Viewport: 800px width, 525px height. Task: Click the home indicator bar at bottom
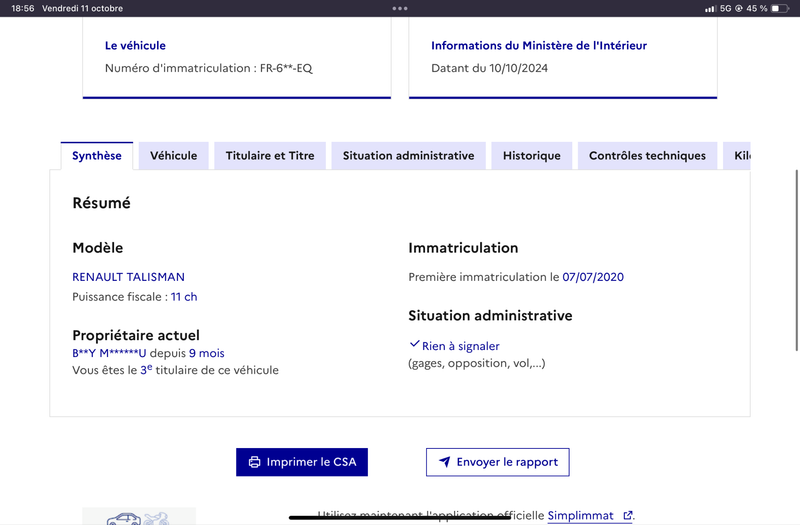[400, 518]
